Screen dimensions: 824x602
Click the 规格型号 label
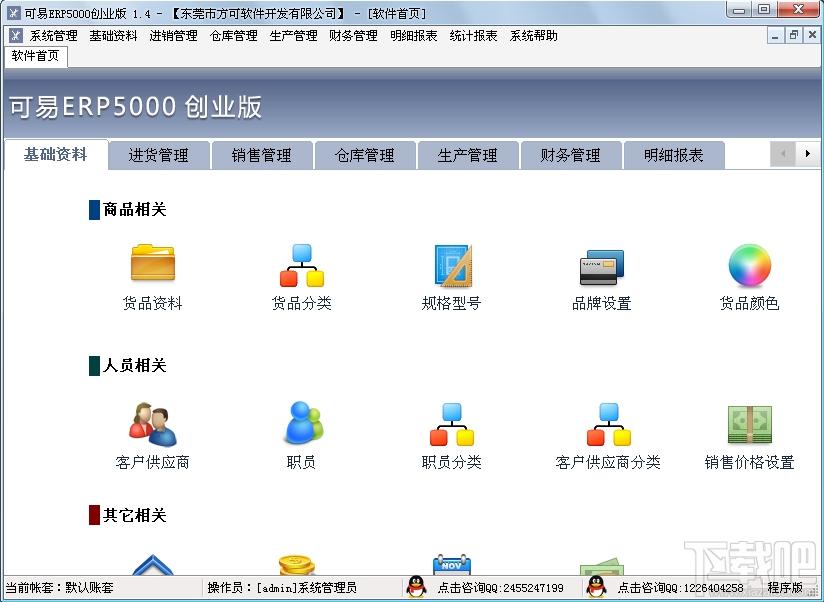click(x=451, y=303)
